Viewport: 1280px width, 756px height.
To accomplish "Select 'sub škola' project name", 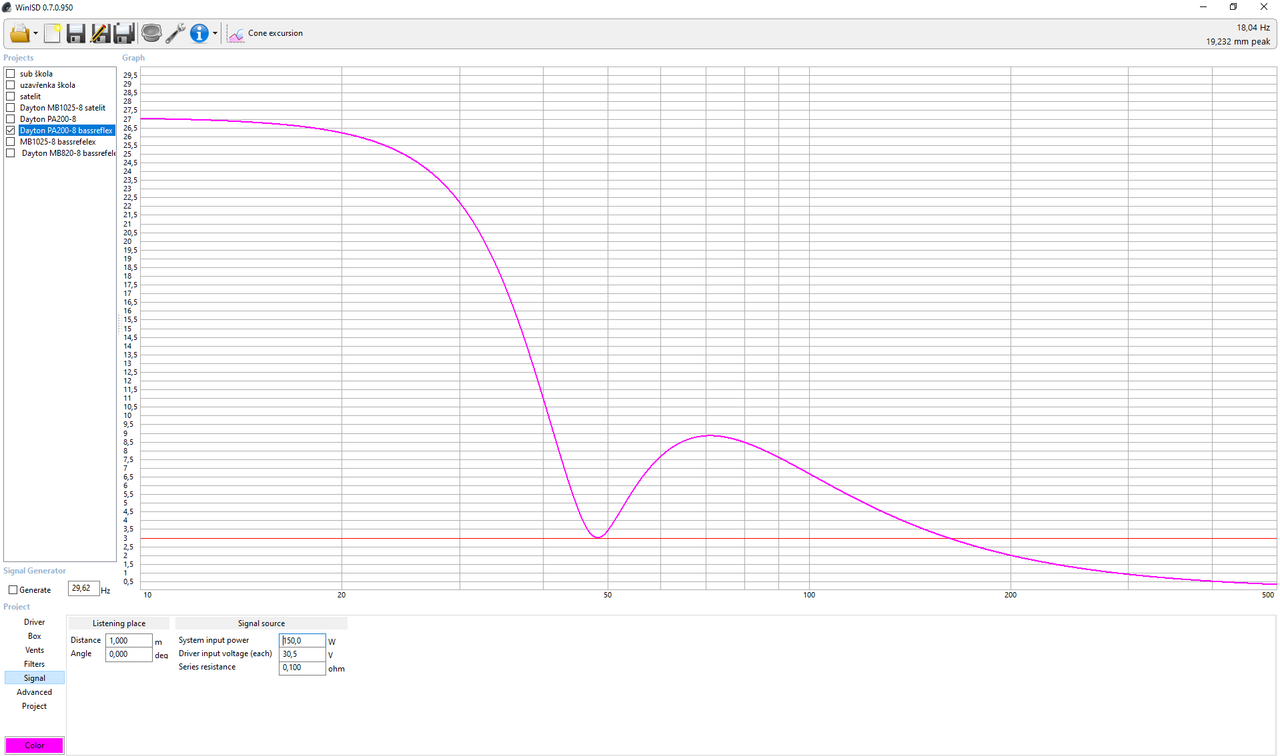I will tap(36, 74).
